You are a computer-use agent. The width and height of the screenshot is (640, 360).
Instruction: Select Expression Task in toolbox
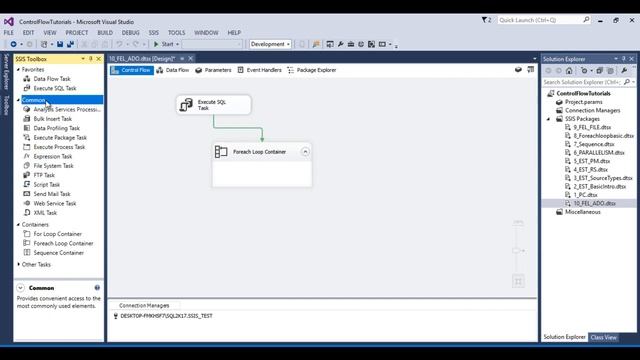click(53, 156)
